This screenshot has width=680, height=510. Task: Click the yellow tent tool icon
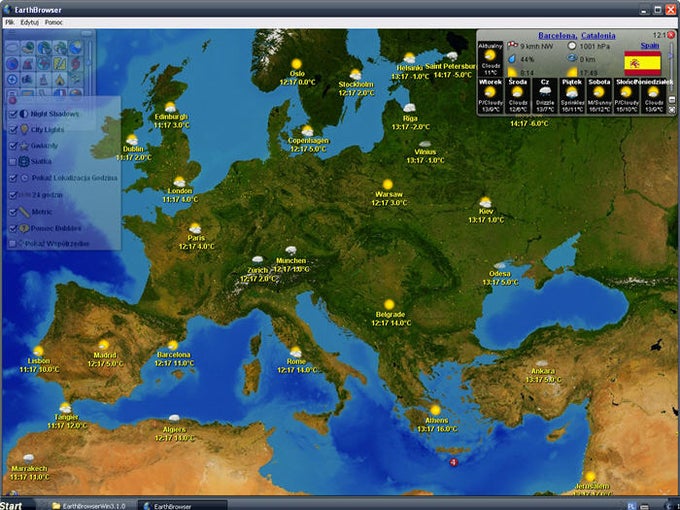coord(60,79)
